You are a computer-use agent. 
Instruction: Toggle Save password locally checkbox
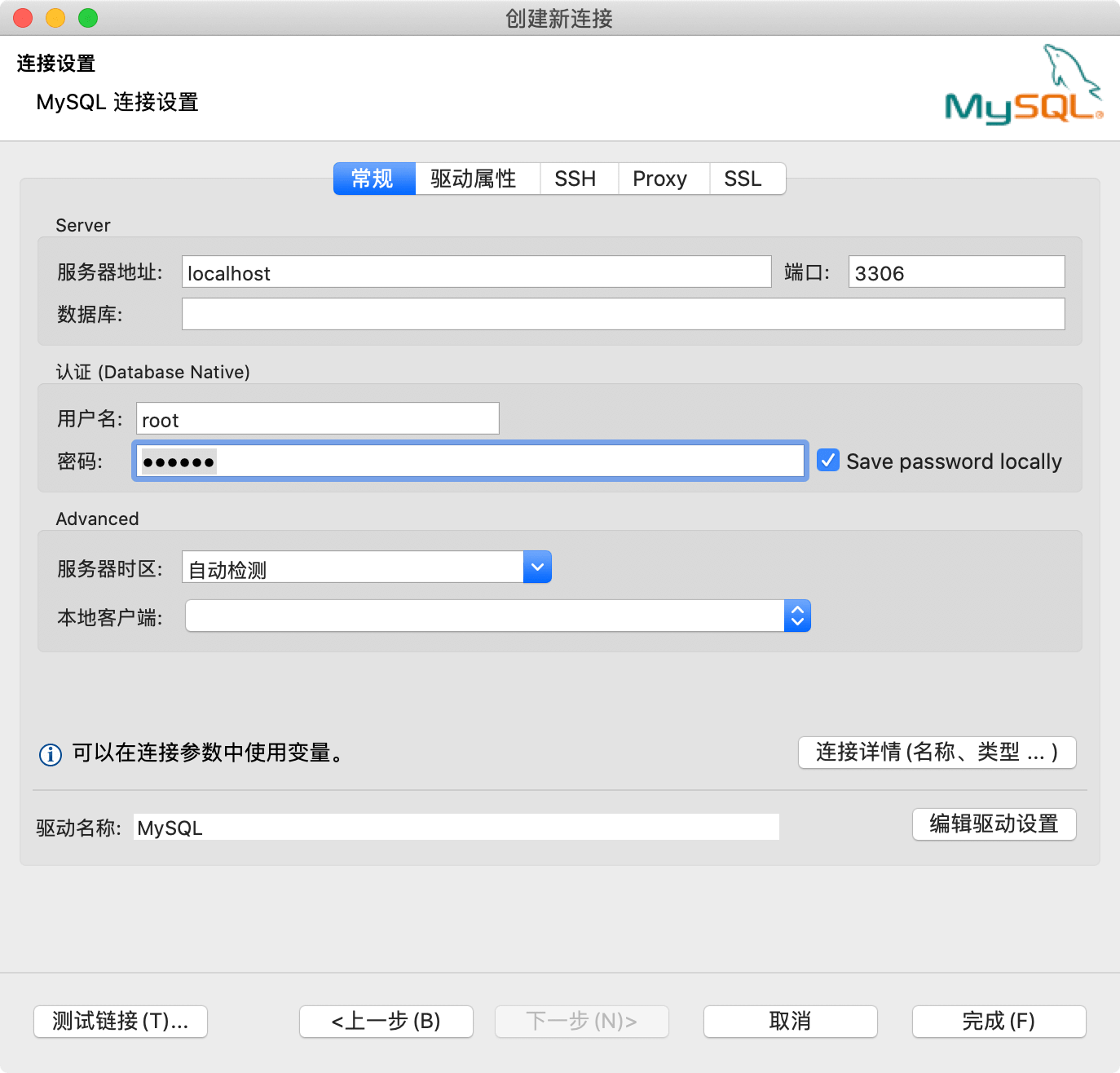827,460
